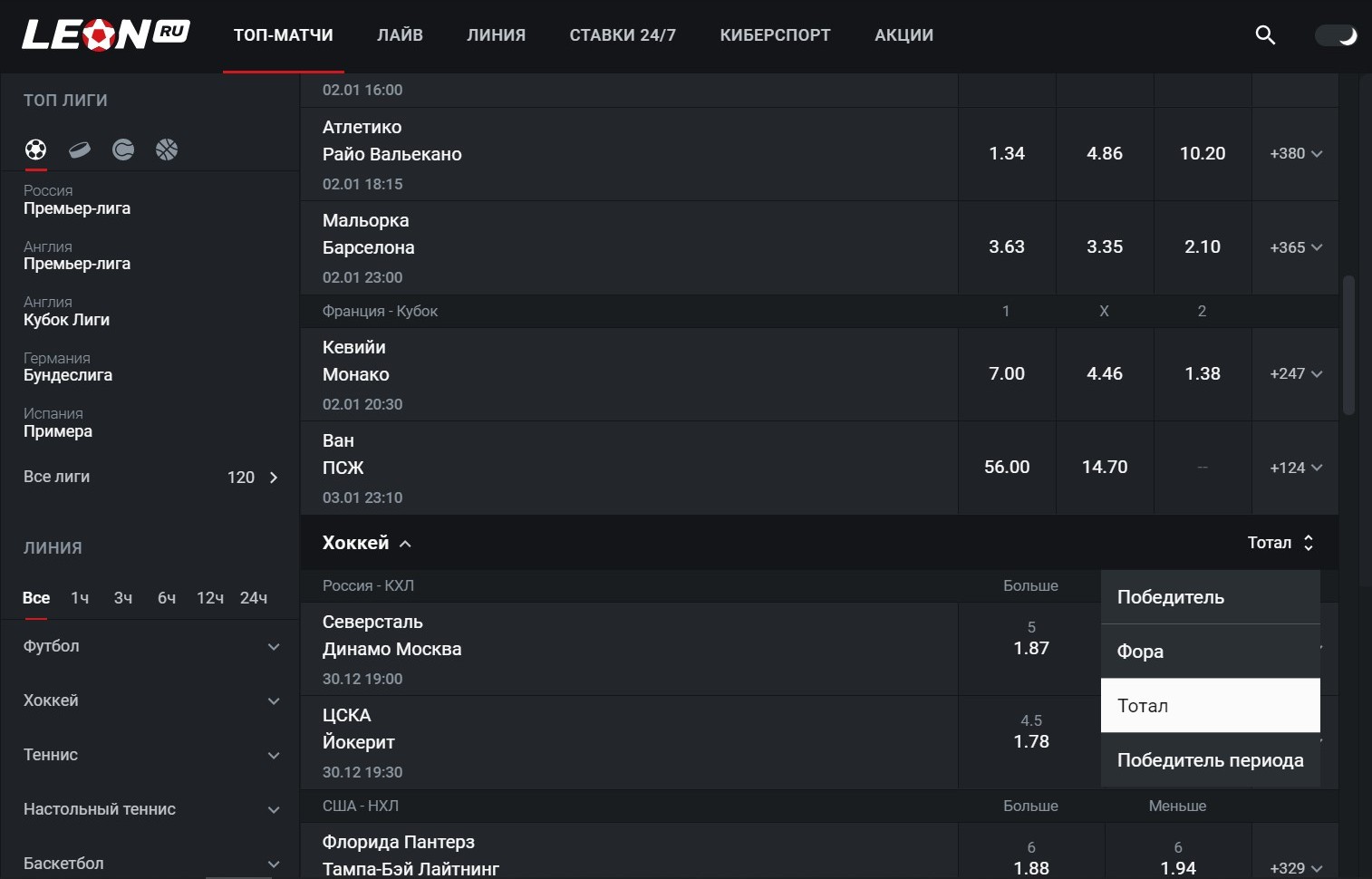Bet 3.63 on Мальорка win
This screenshot has height=879, width=1372.
(x=1007, y=247)
